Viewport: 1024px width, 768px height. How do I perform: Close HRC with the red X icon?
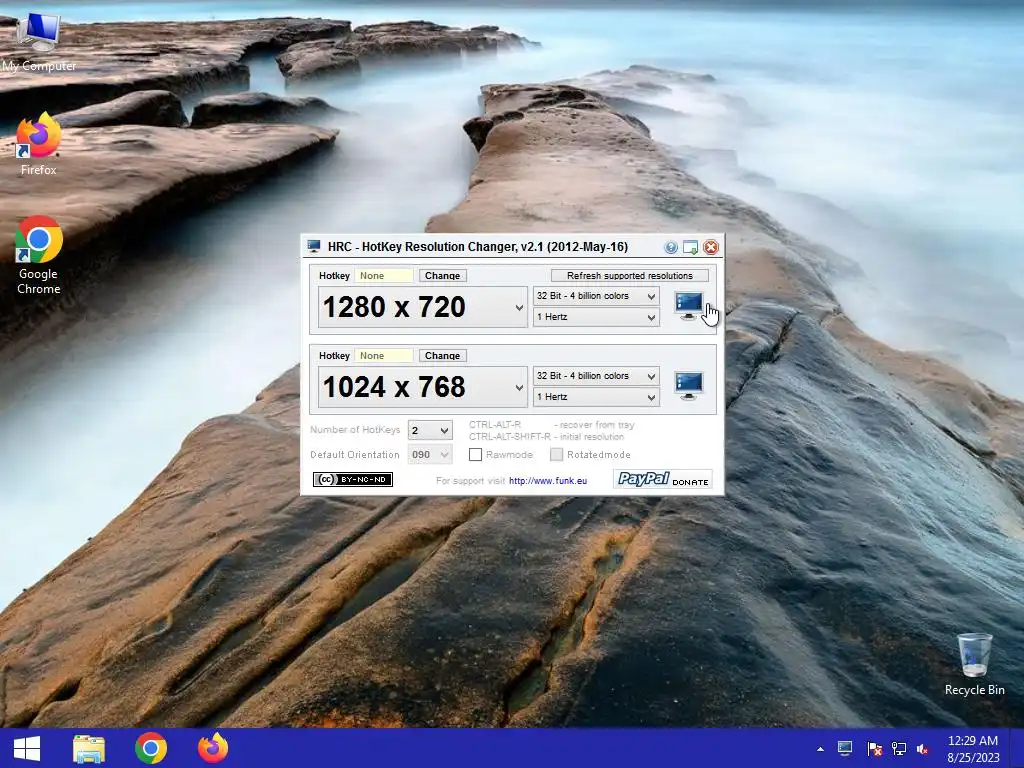coord(711,247)
